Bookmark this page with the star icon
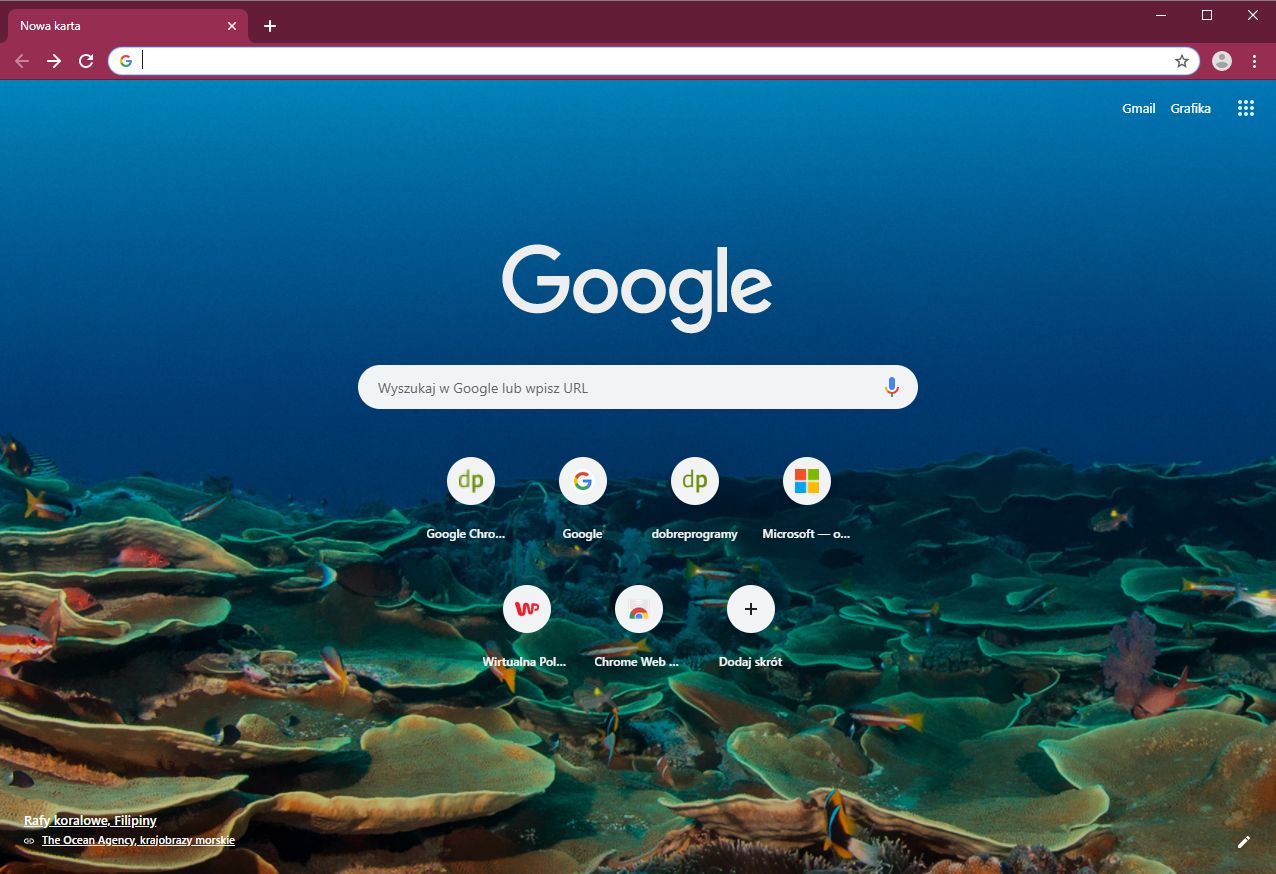The height and width of the screenshot is (874, 1276). (1182, 61)
